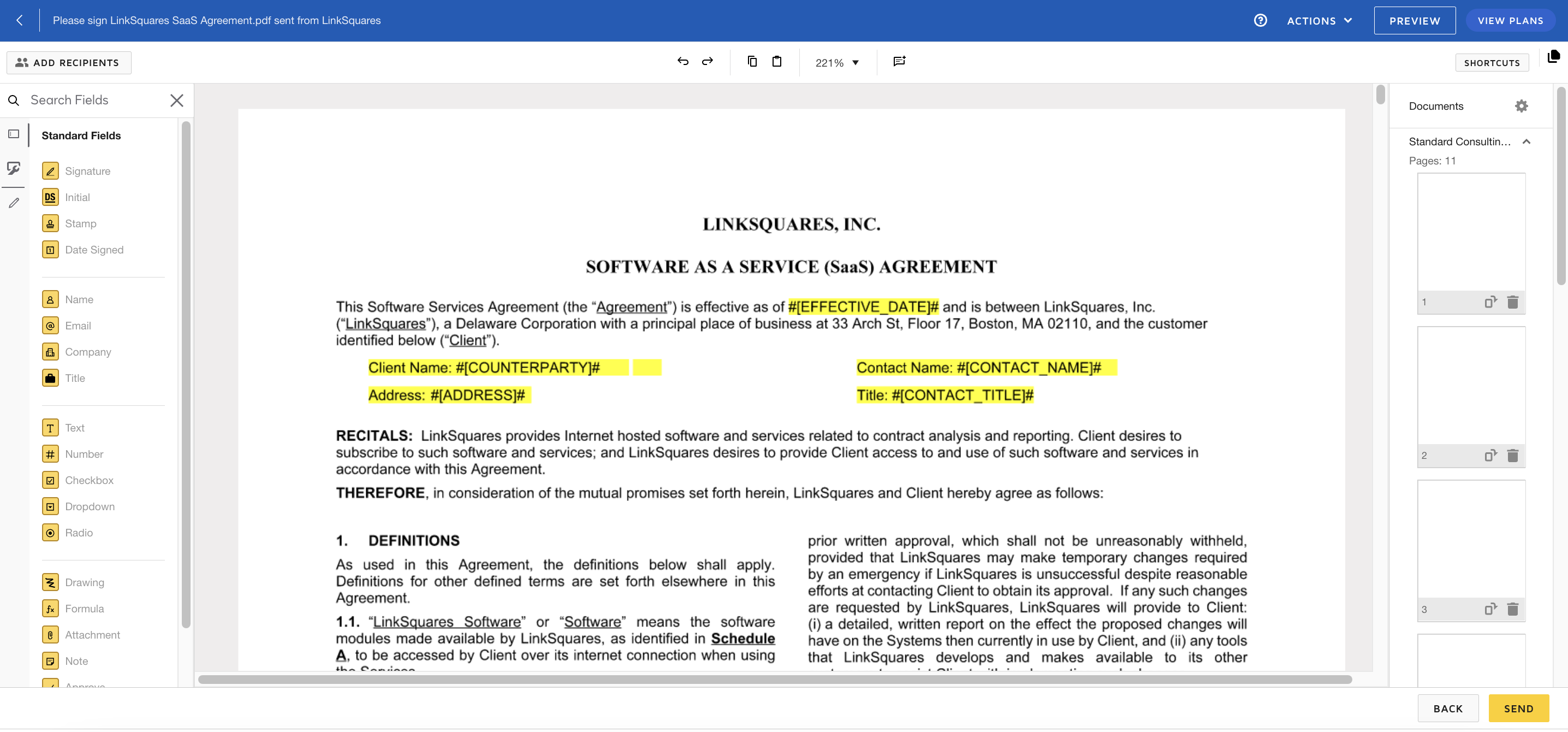Select the Note field
The width and height of the screenshot is (1568, 732).
click(66, 662)
